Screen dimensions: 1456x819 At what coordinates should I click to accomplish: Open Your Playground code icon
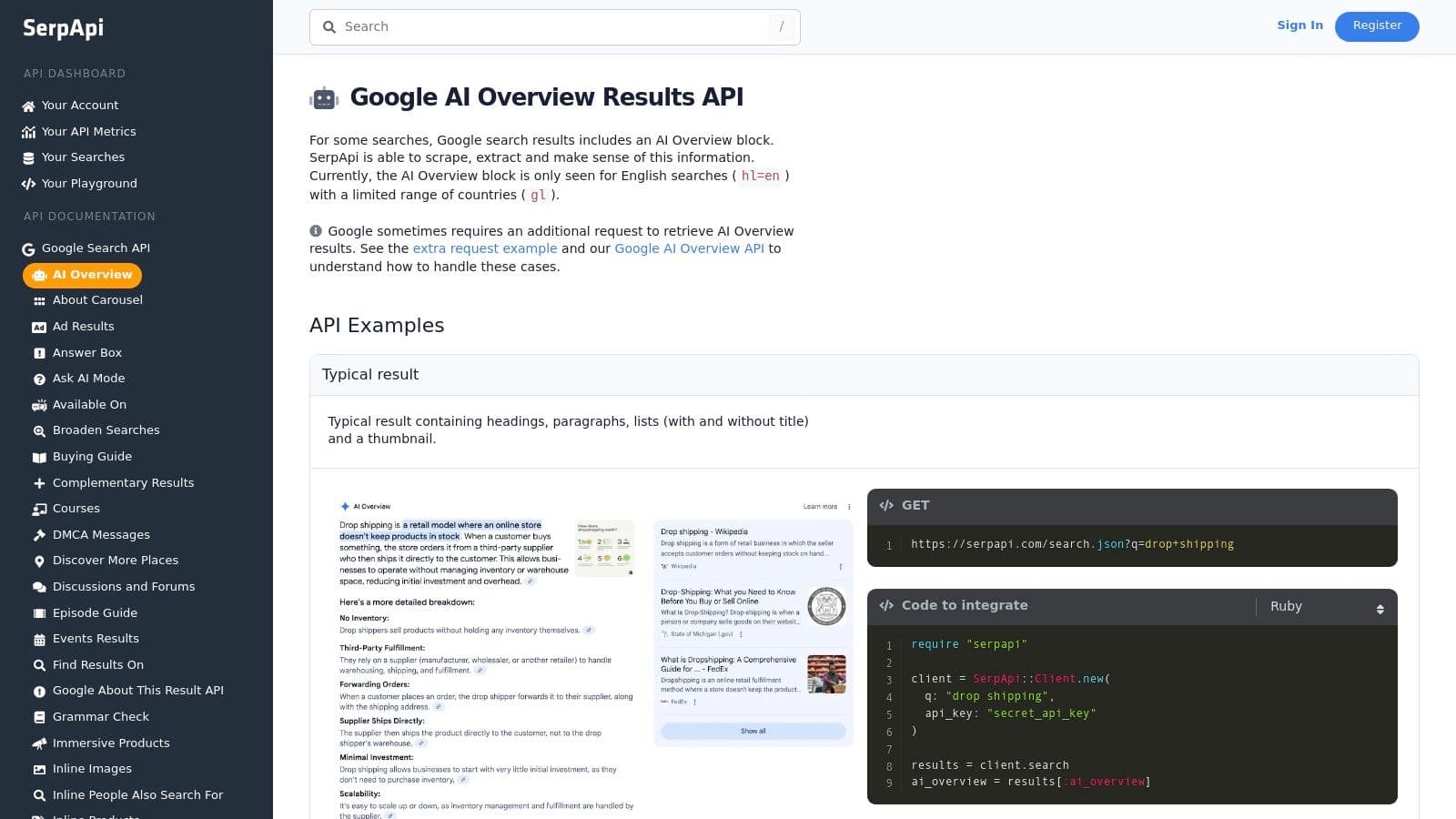(x=29, y=184)
